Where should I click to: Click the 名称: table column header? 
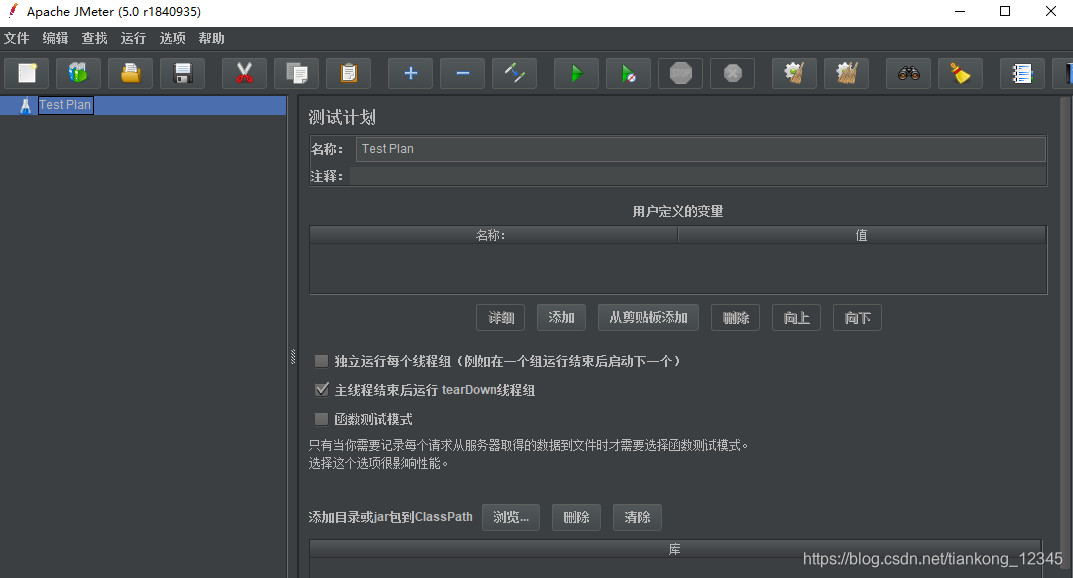(x=493, y=235)
